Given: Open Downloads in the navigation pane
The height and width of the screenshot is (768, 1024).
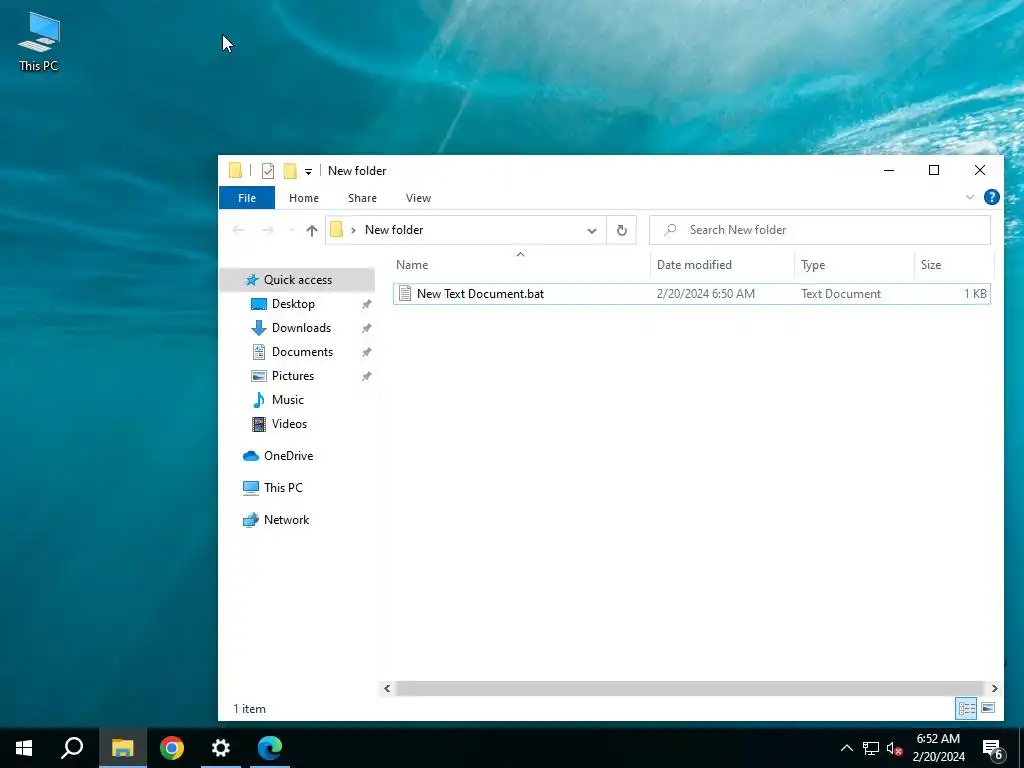Looking at the screenshot, I should click(301, 328).
